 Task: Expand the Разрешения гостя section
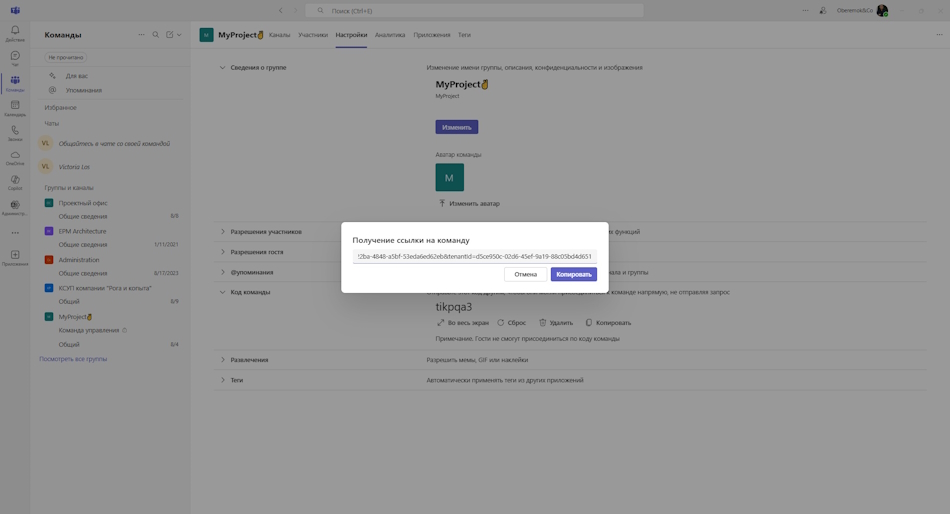222,252
